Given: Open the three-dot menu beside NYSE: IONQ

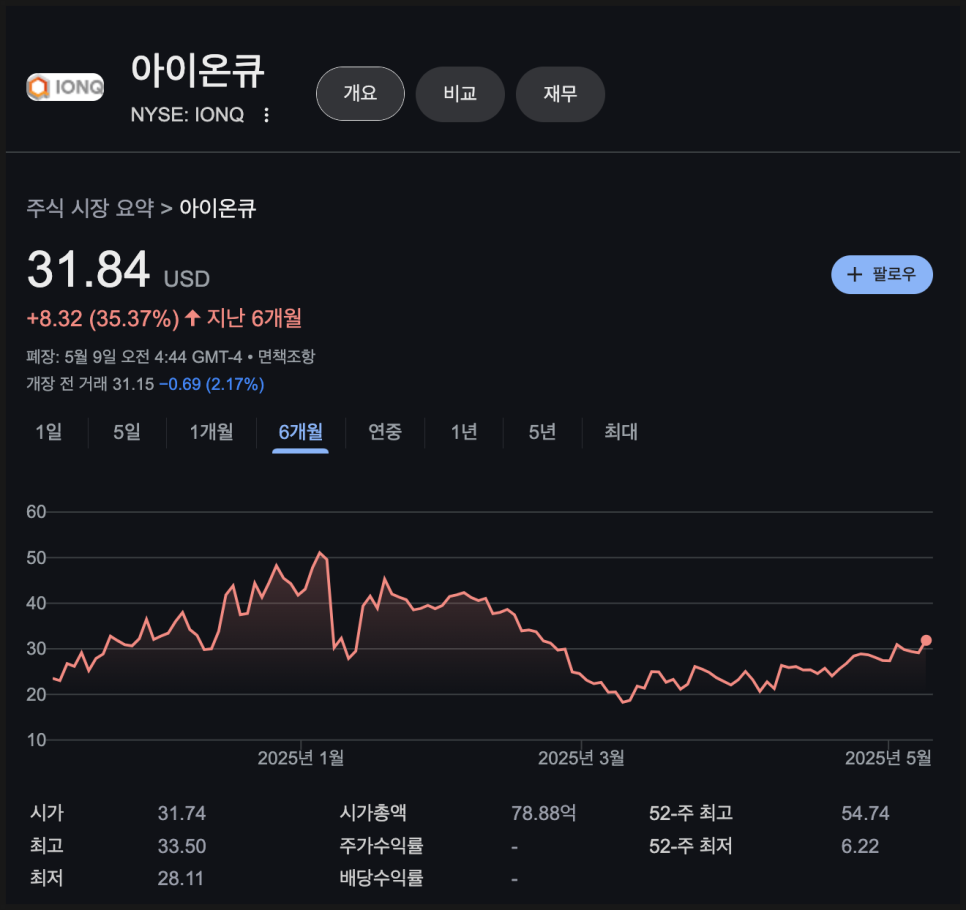Looking at the screenshot, I should click(266, 115).
